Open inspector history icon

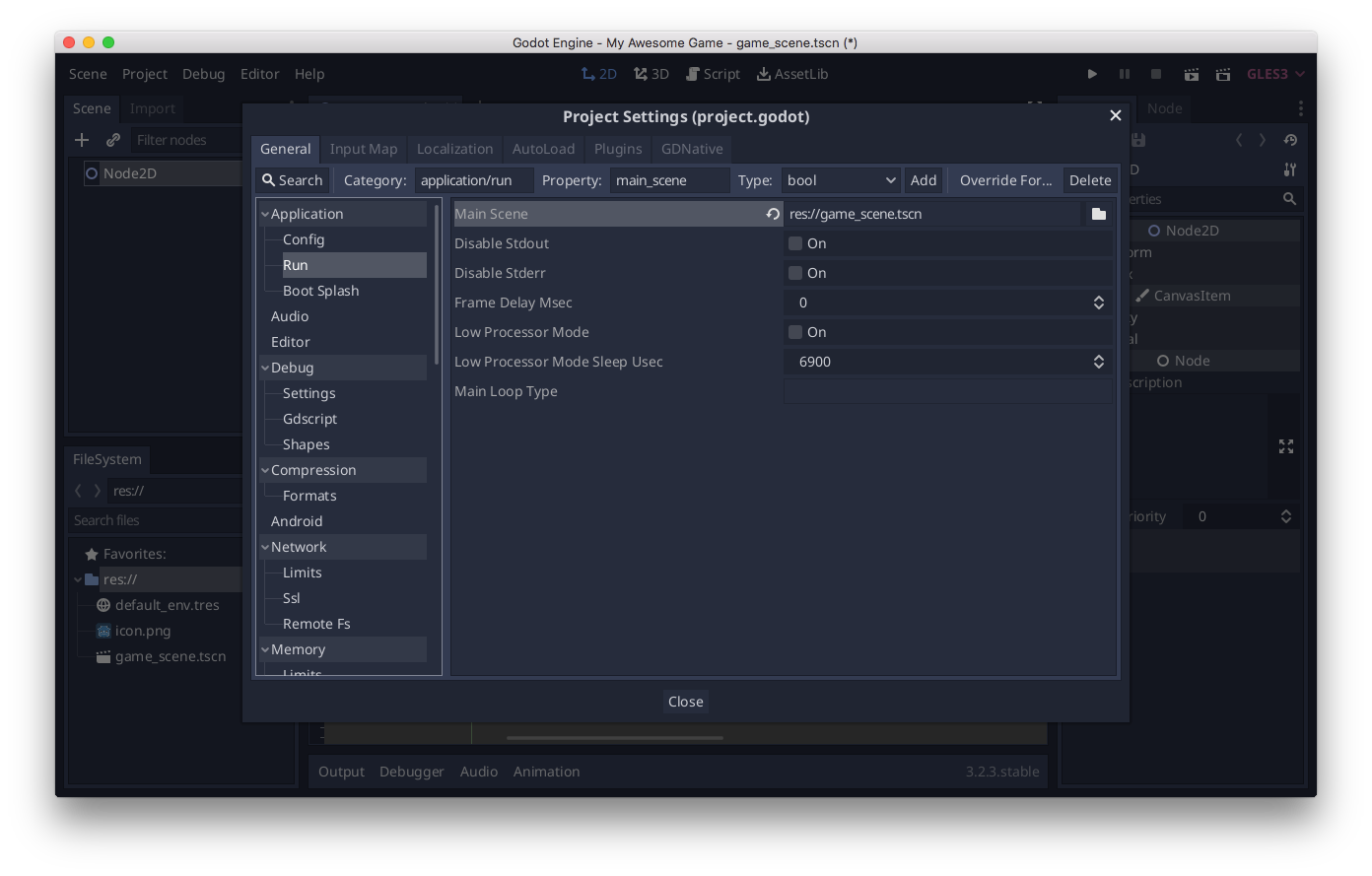click(1290, 140)
